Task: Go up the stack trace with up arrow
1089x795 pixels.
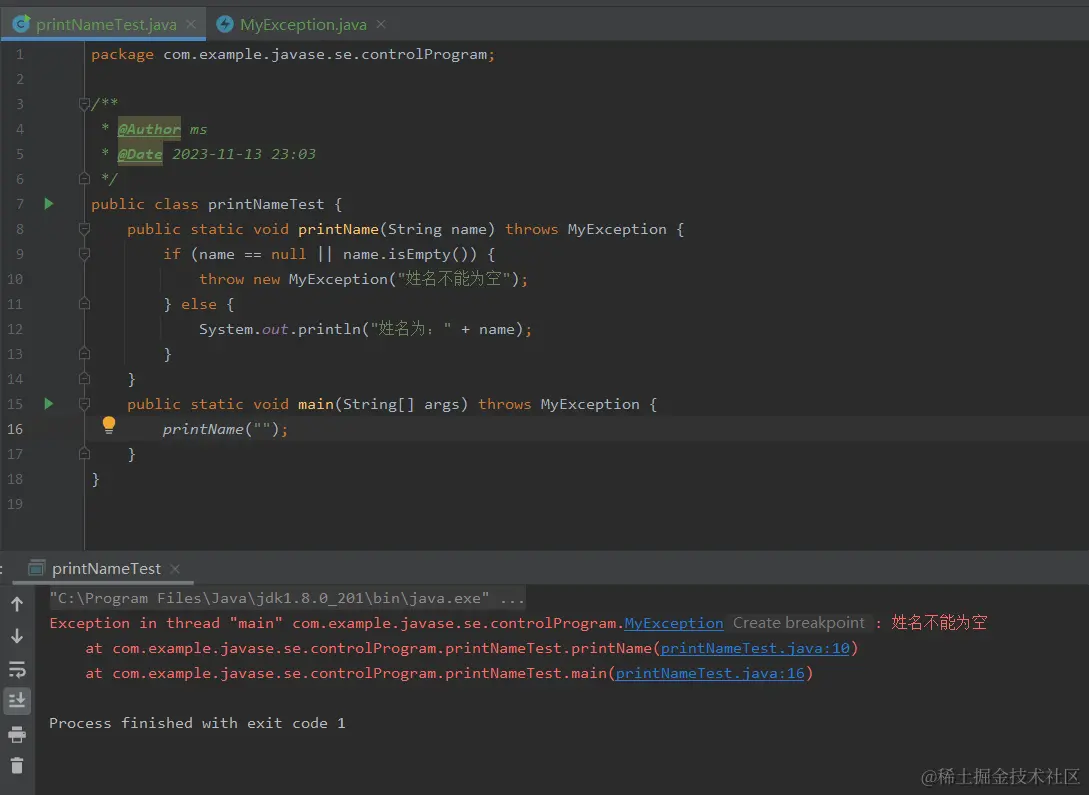Action: (17, 604)
